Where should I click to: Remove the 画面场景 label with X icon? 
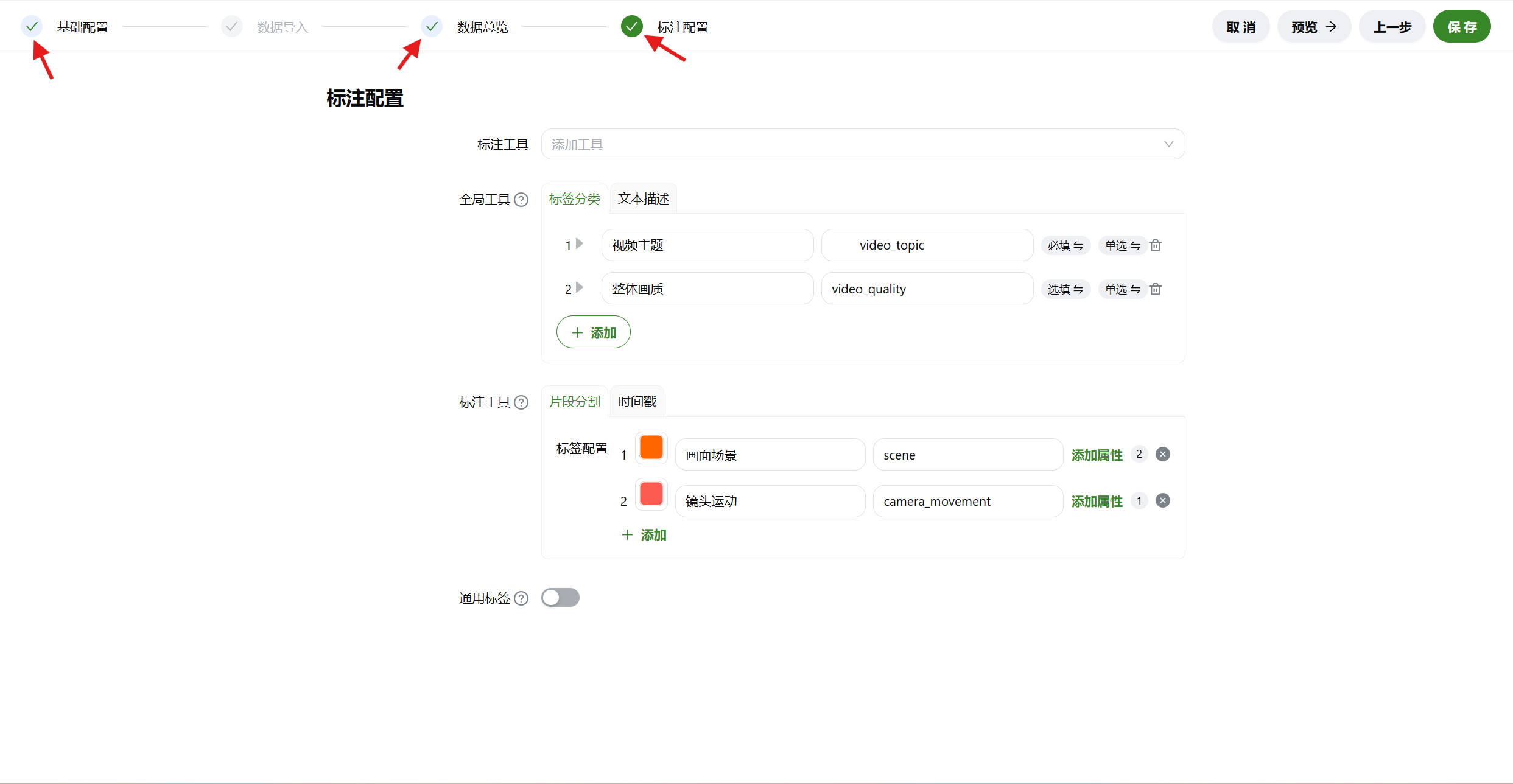pos(1163,454)
